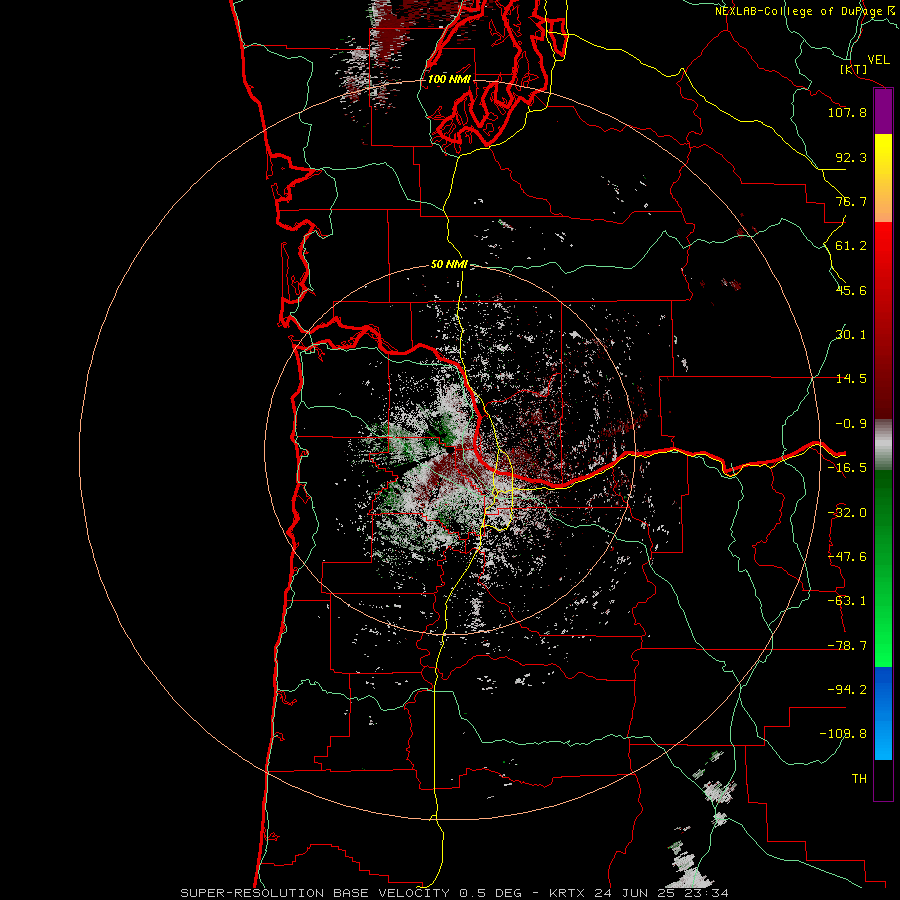The height and width of the screenshot is (900, 900).
Task: Pick the purple segment of the color bar
Action: tap(883, 112)
